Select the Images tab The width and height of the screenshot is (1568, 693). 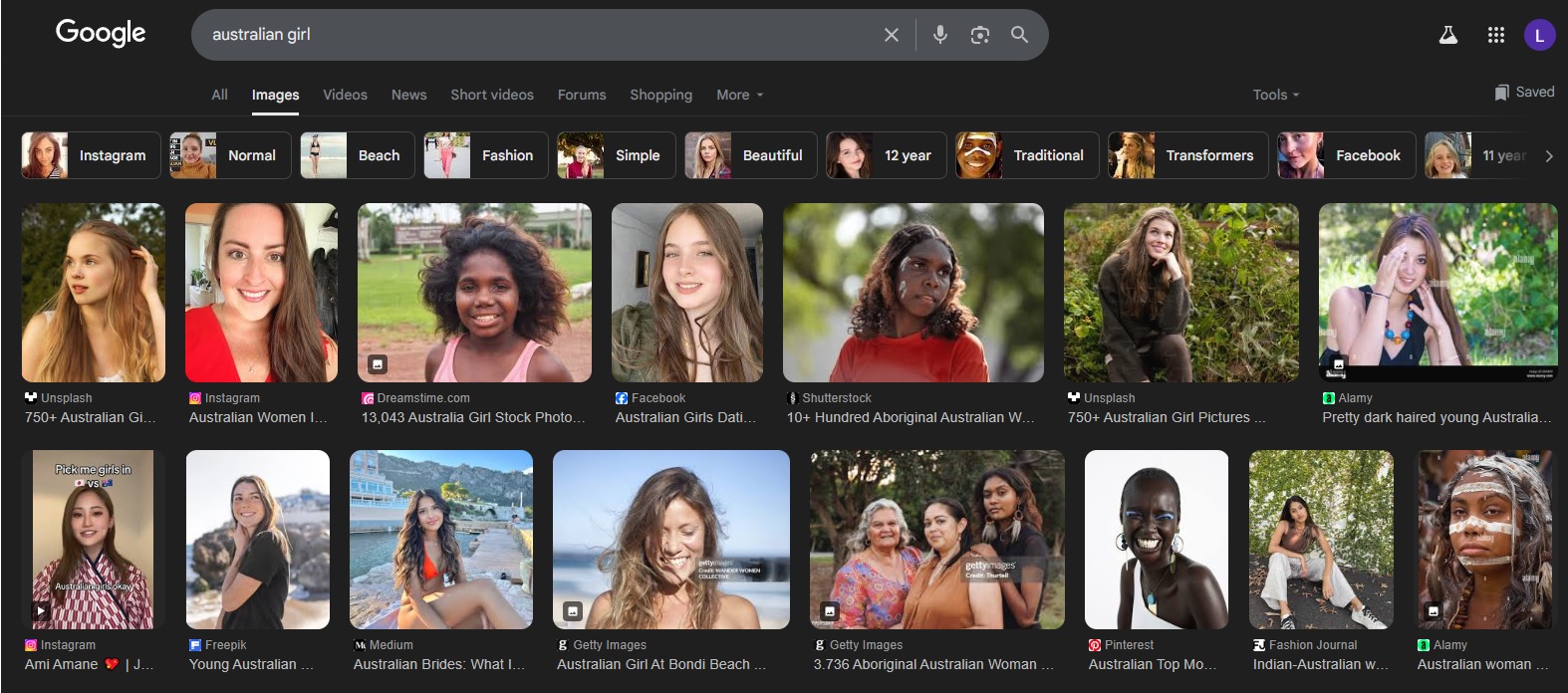click(275, 95)
